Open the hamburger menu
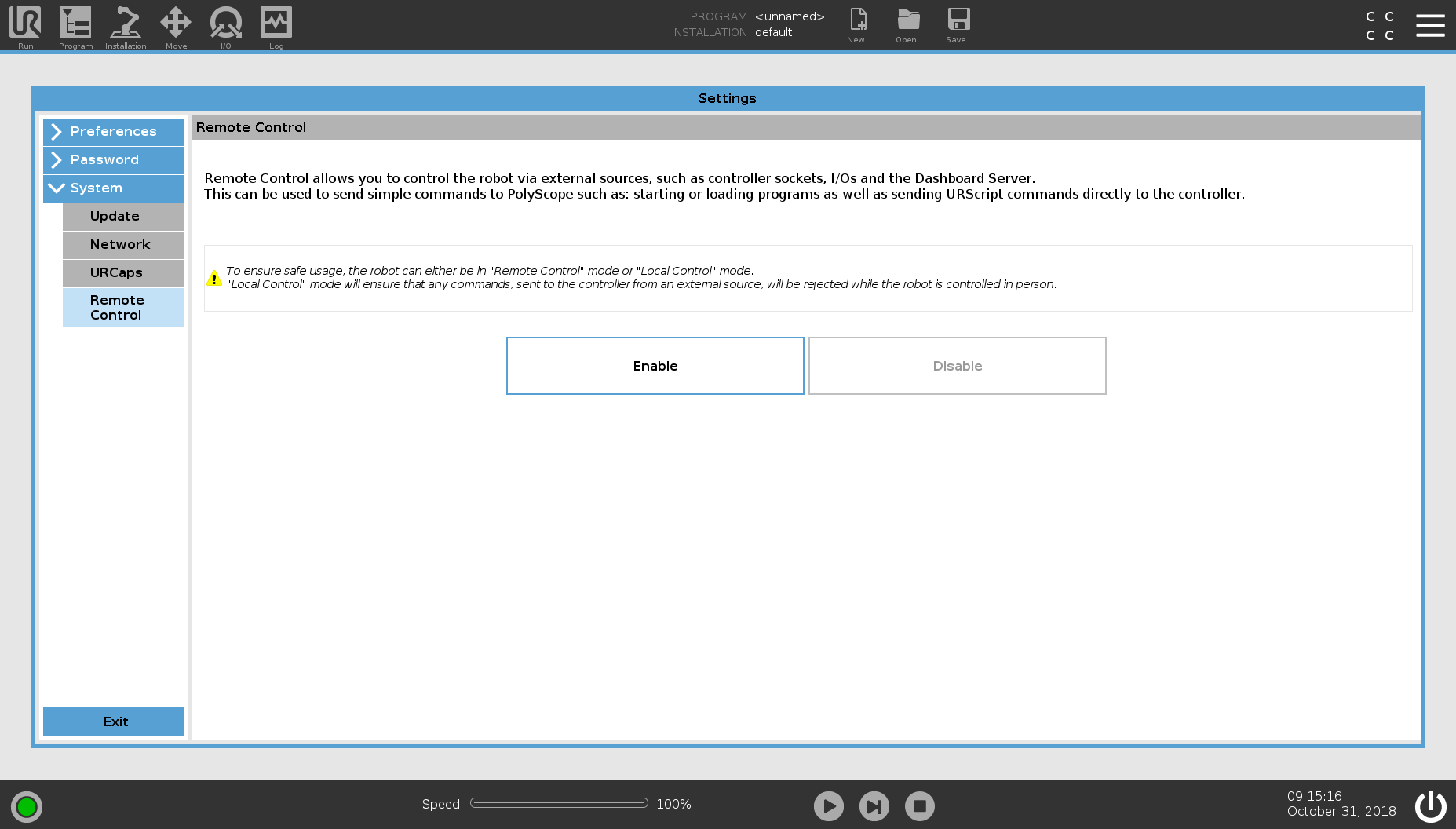 [x=1430, y=25]
